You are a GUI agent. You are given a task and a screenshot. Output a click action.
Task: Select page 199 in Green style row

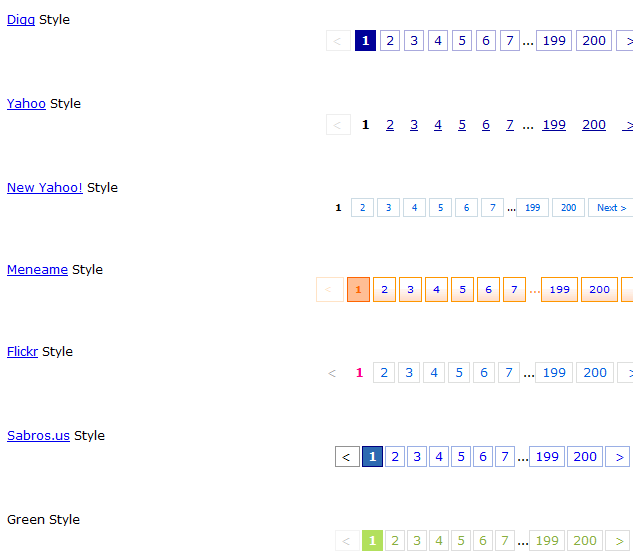pos(547,541)
